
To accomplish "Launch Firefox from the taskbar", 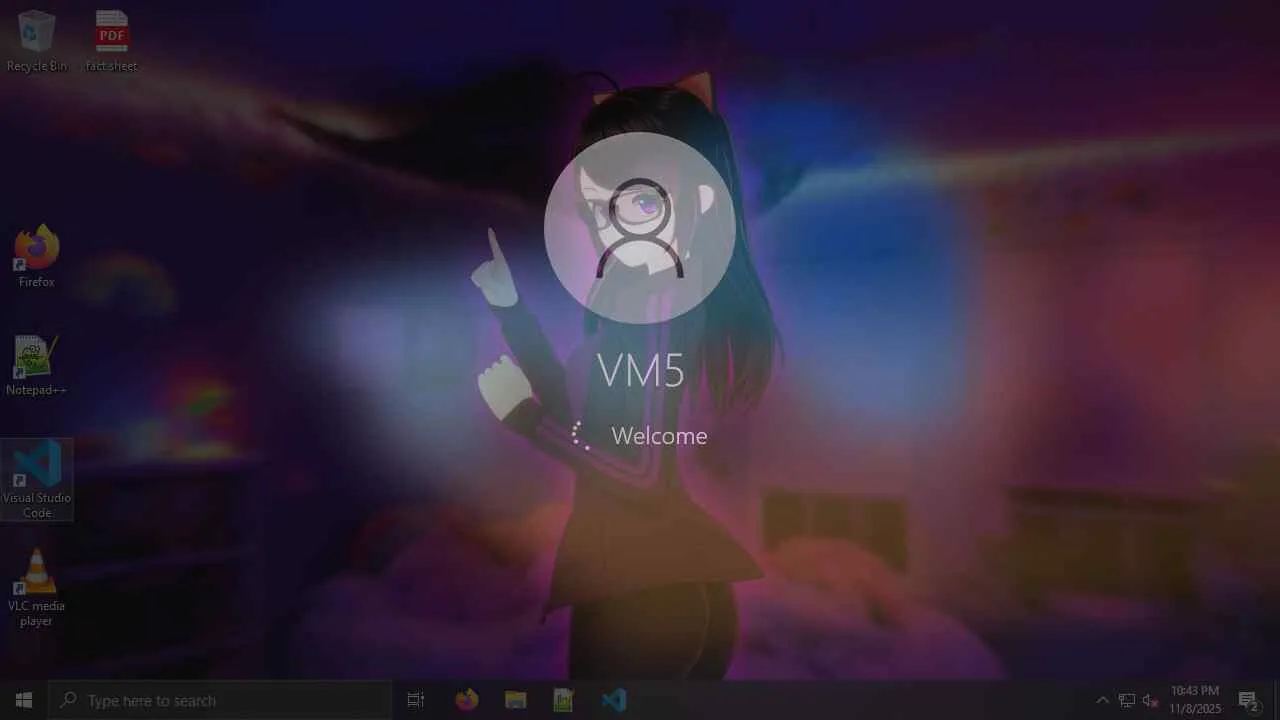I will point(466,700).
